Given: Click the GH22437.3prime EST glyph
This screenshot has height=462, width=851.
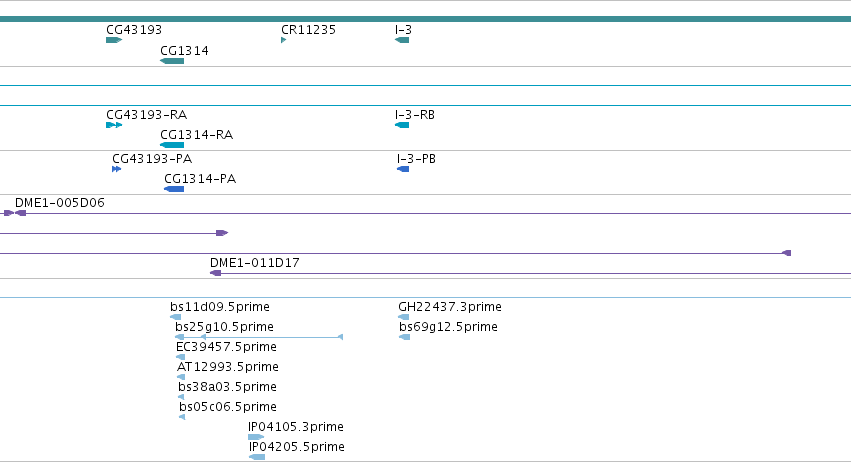Looking at the screenshot, I should [403, 317].
